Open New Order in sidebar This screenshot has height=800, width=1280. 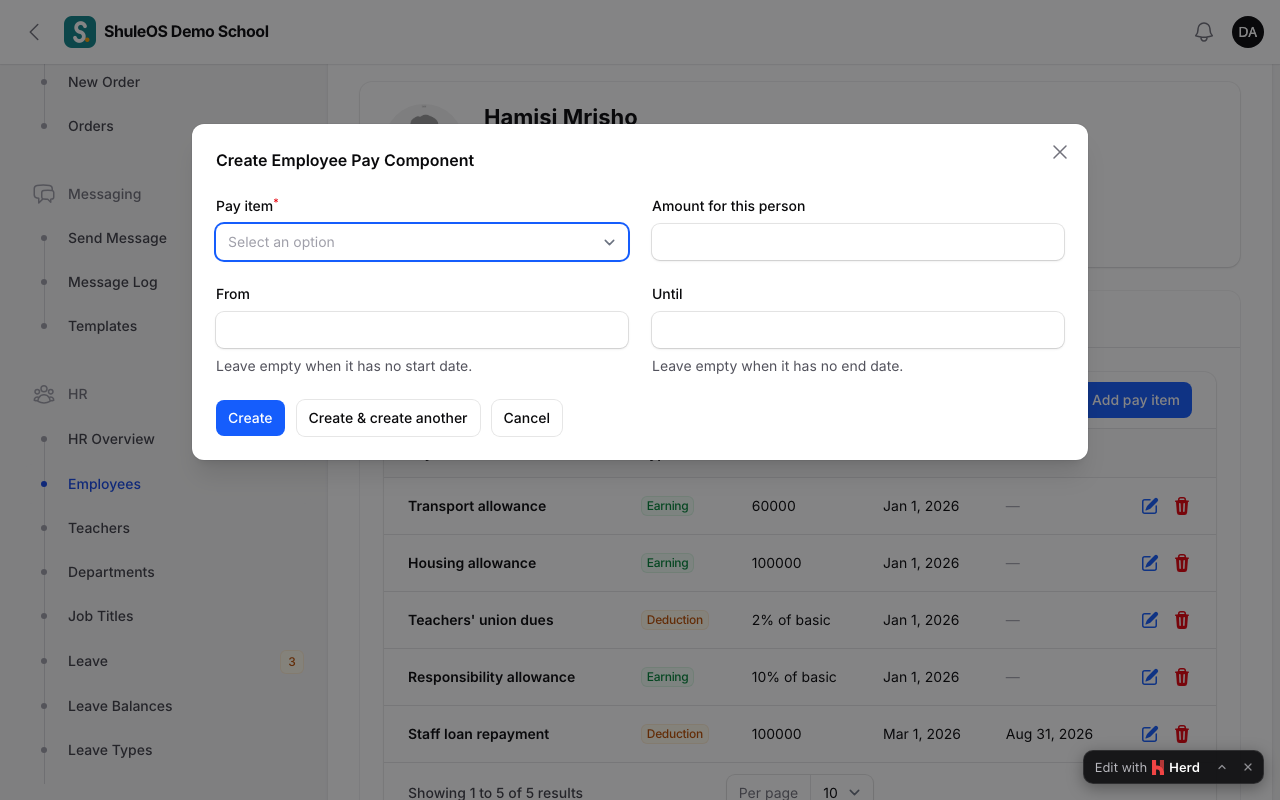(104, 82)
